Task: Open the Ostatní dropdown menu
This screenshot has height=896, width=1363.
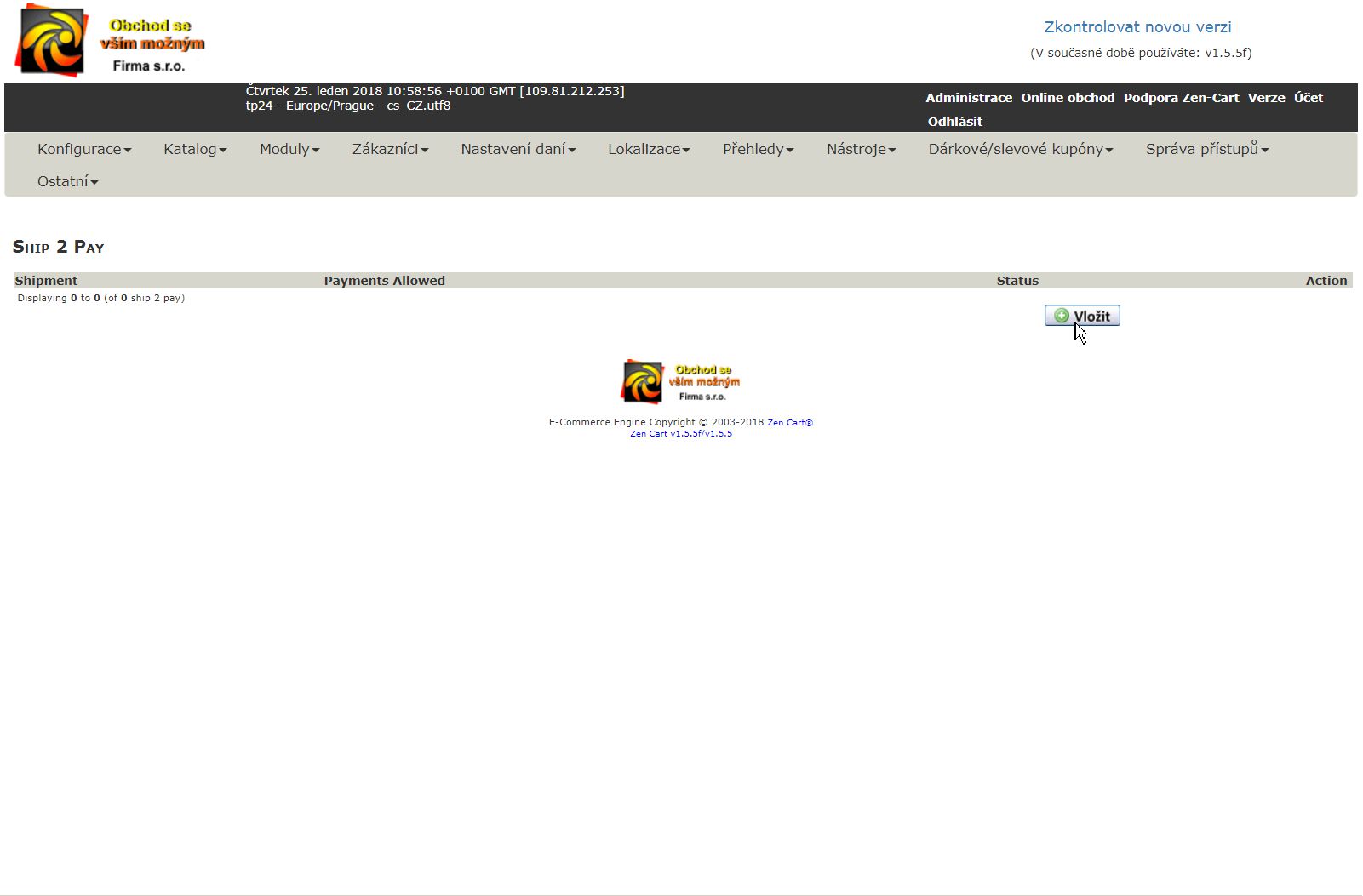Action: coord(68,181)
